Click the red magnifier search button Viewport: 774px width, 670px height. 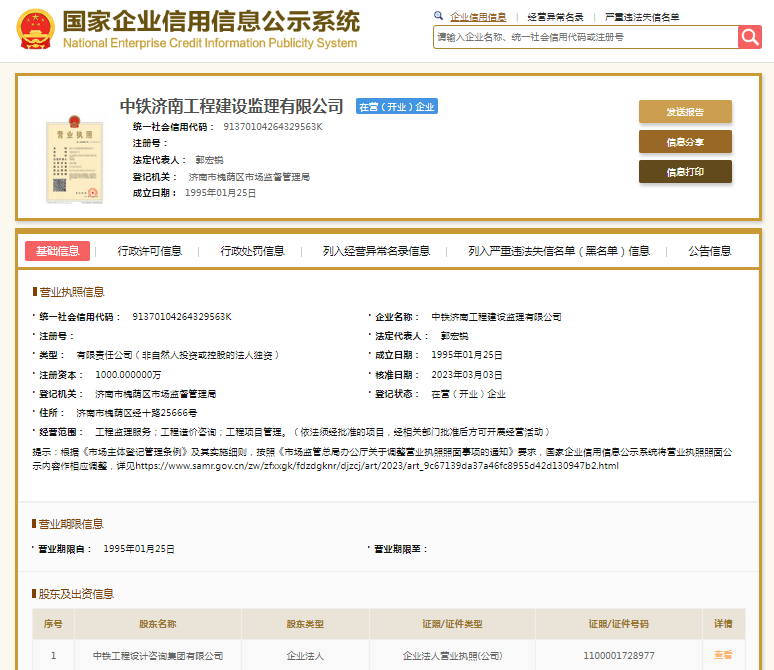[750, 37]
